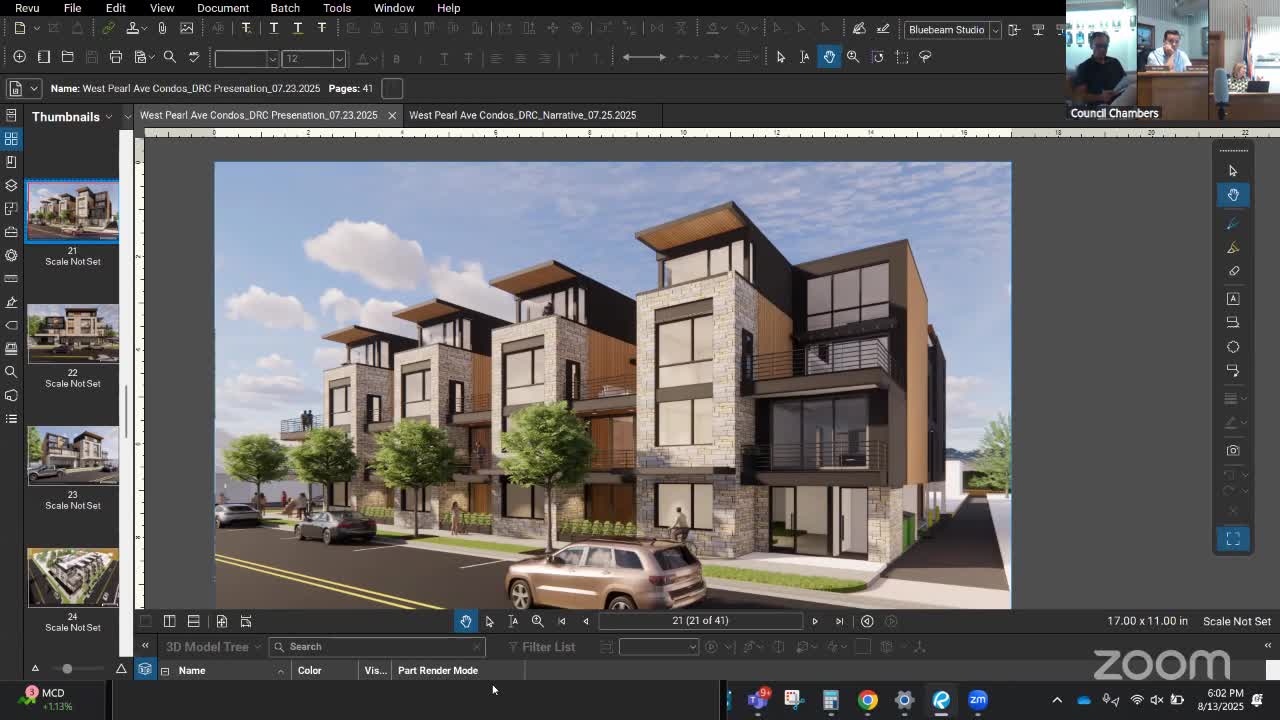Select page 24 thumbnail
The image size is (1280, 720).
(x=72, y=577)
